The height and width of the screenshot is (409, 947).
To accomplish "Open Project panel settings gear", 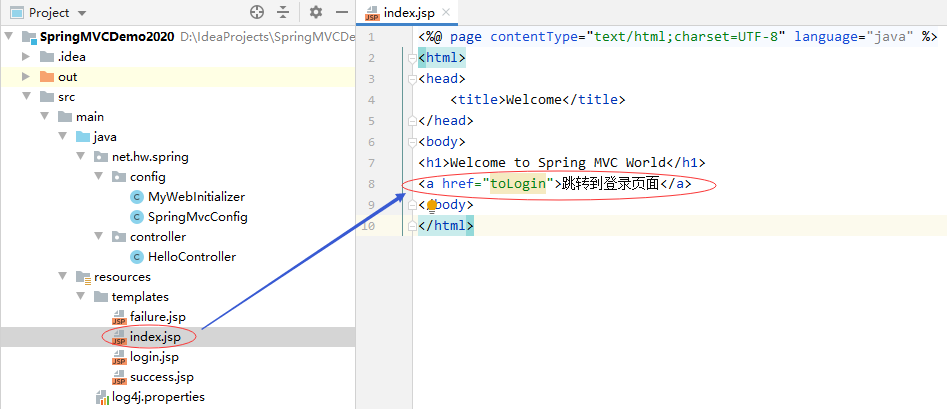I will (x=316, y=12).
